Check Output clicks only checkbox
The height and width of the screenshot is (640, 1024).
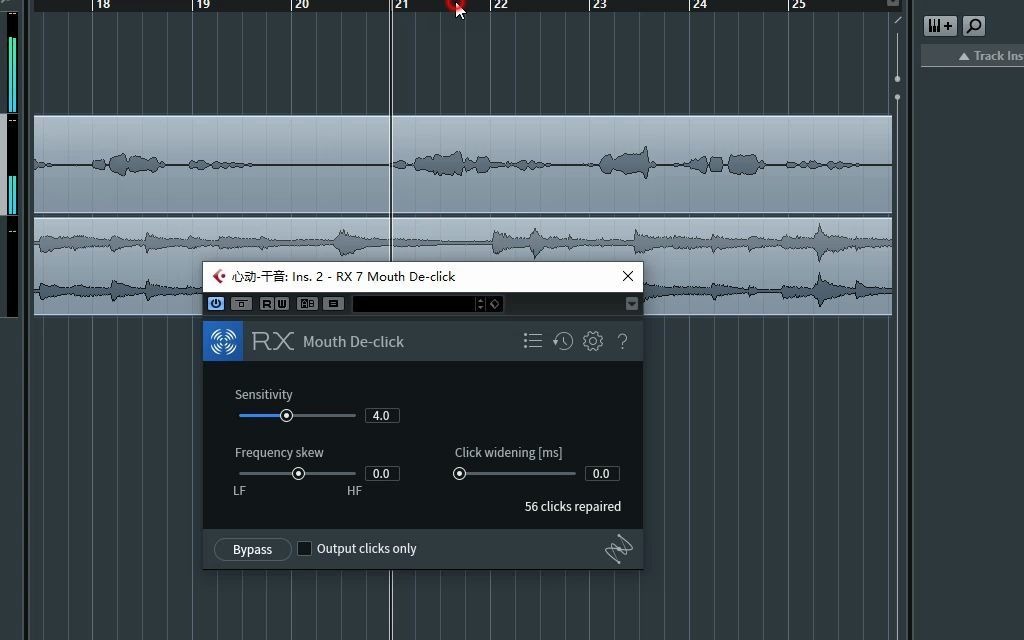(304, 549)
